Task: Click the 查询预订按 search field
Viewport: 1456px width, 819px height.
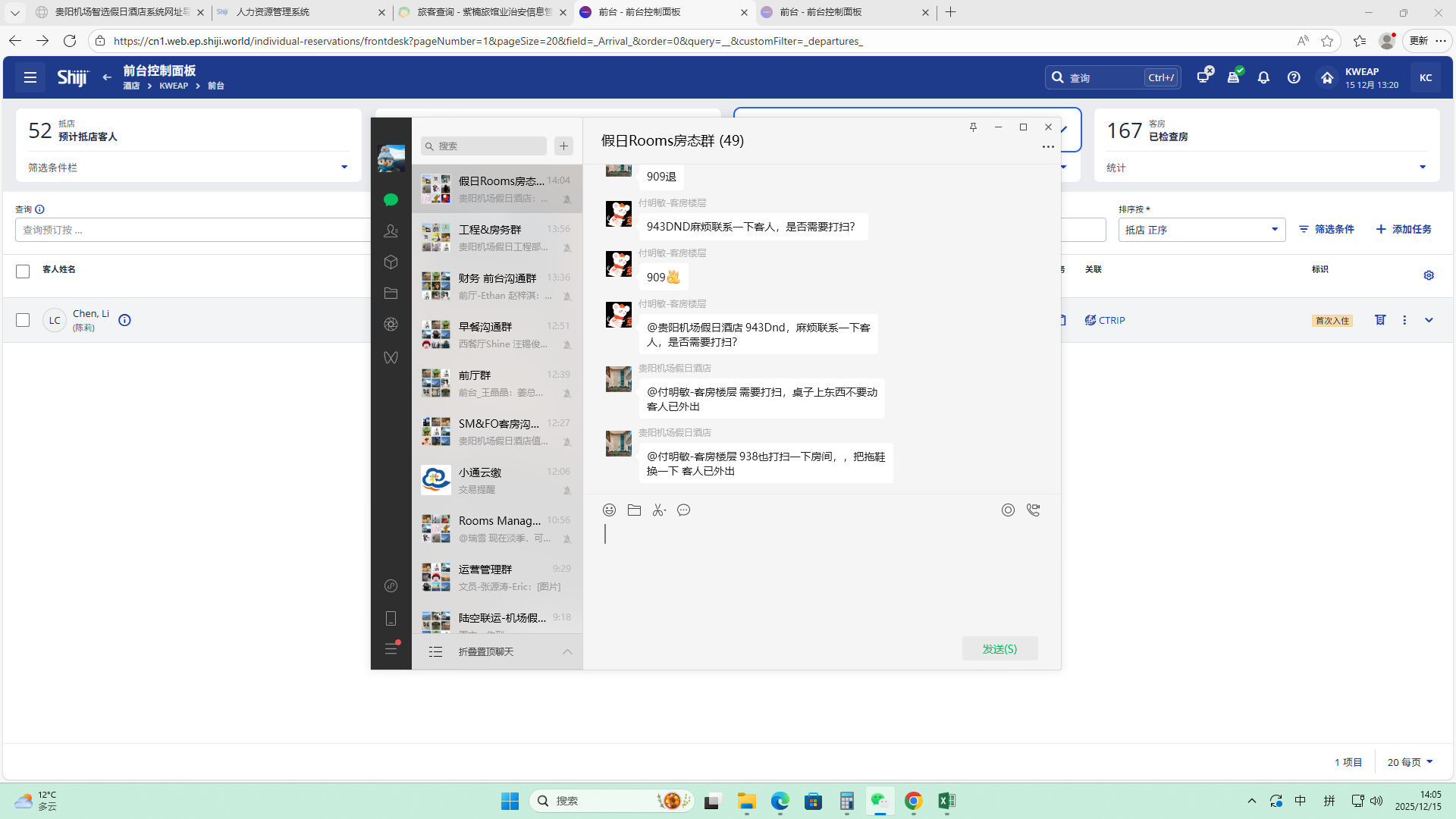Action: 190,230
